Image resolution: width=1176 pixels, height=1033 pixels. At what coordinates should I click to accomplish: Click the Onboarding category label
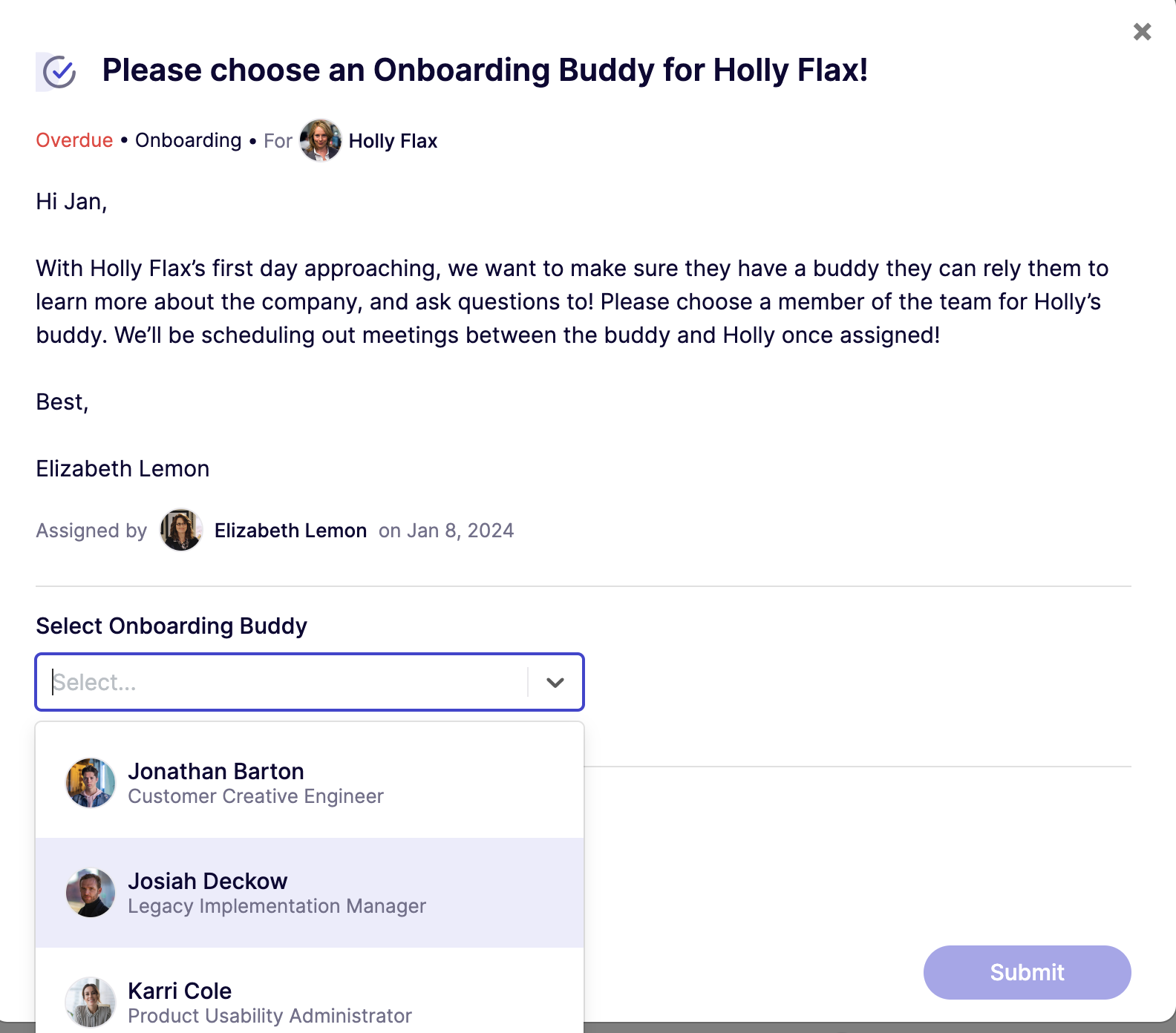[x=187, y=140]
